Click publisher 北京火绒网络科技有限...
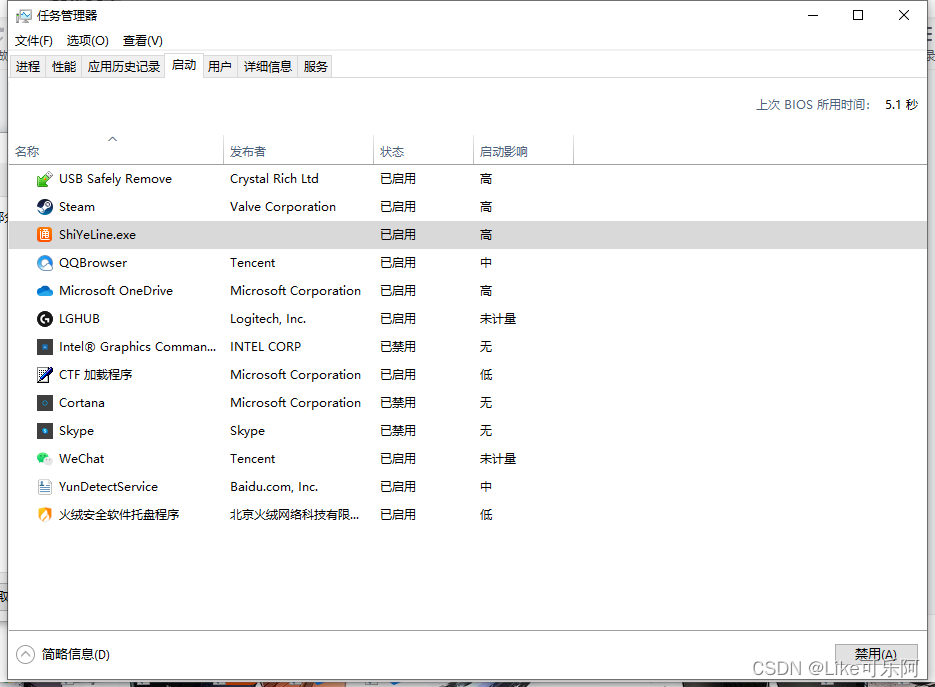 [x=294, y=515]
